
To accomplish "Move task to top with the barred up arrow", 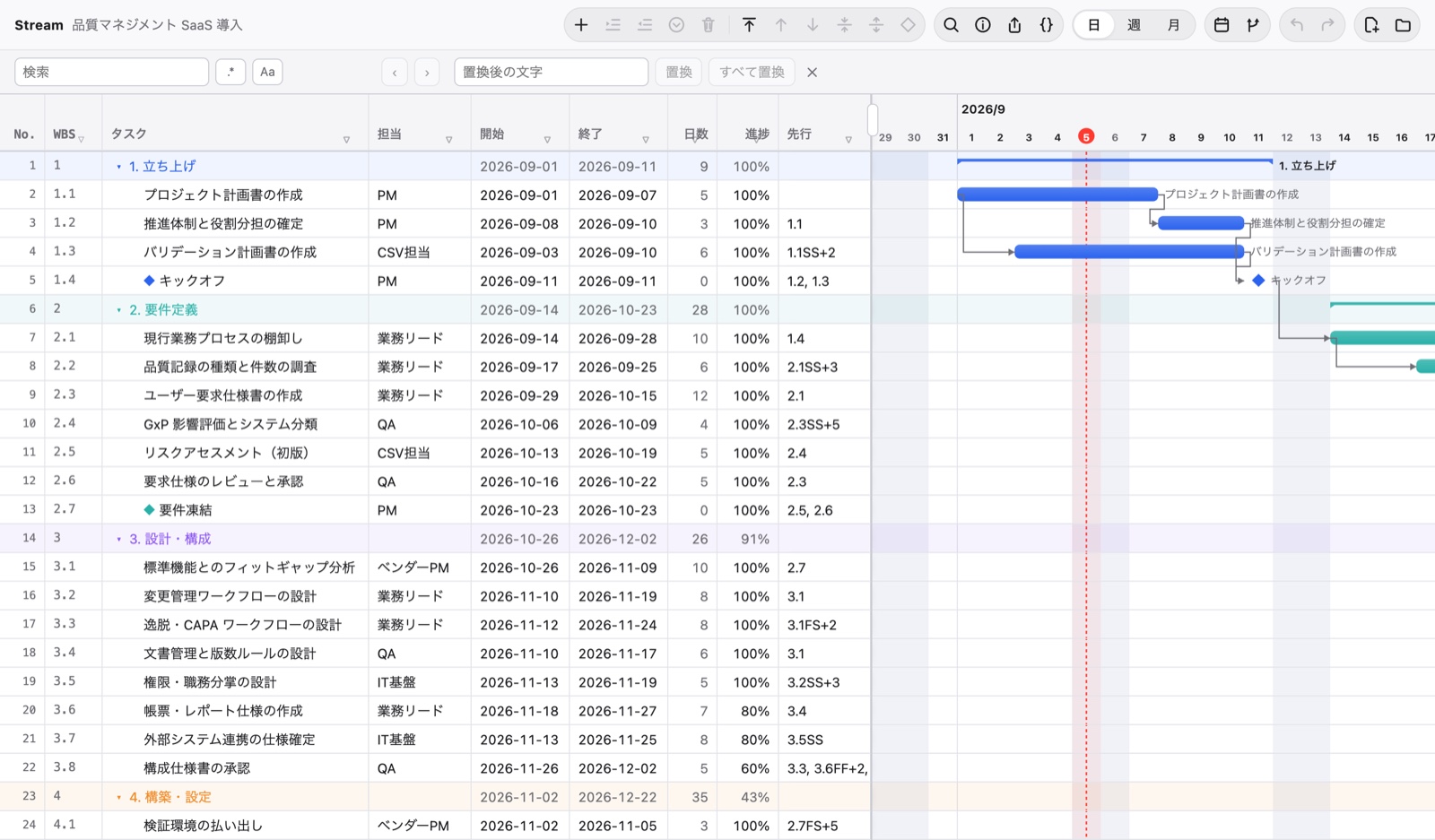I will click(749, 25).
